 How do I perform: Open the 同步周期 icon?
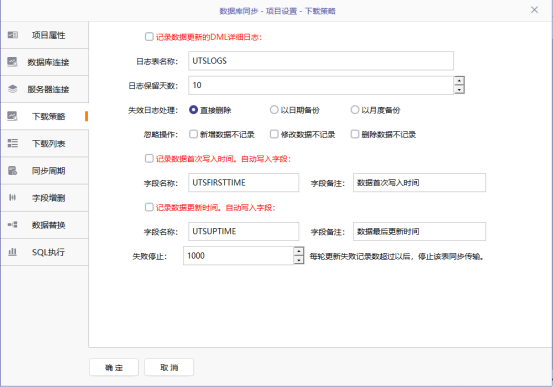[x=12, y=170]
